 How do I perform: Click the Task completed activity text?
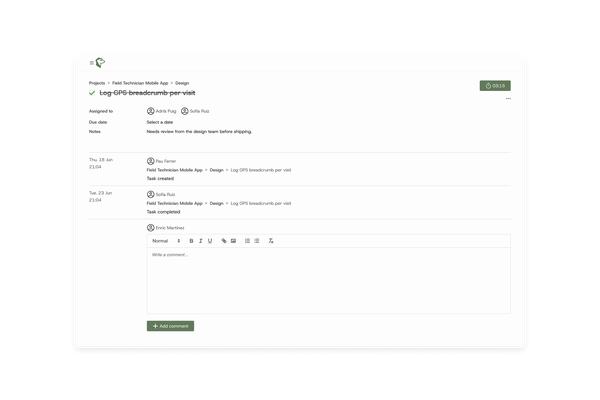[x=163, y=212]
